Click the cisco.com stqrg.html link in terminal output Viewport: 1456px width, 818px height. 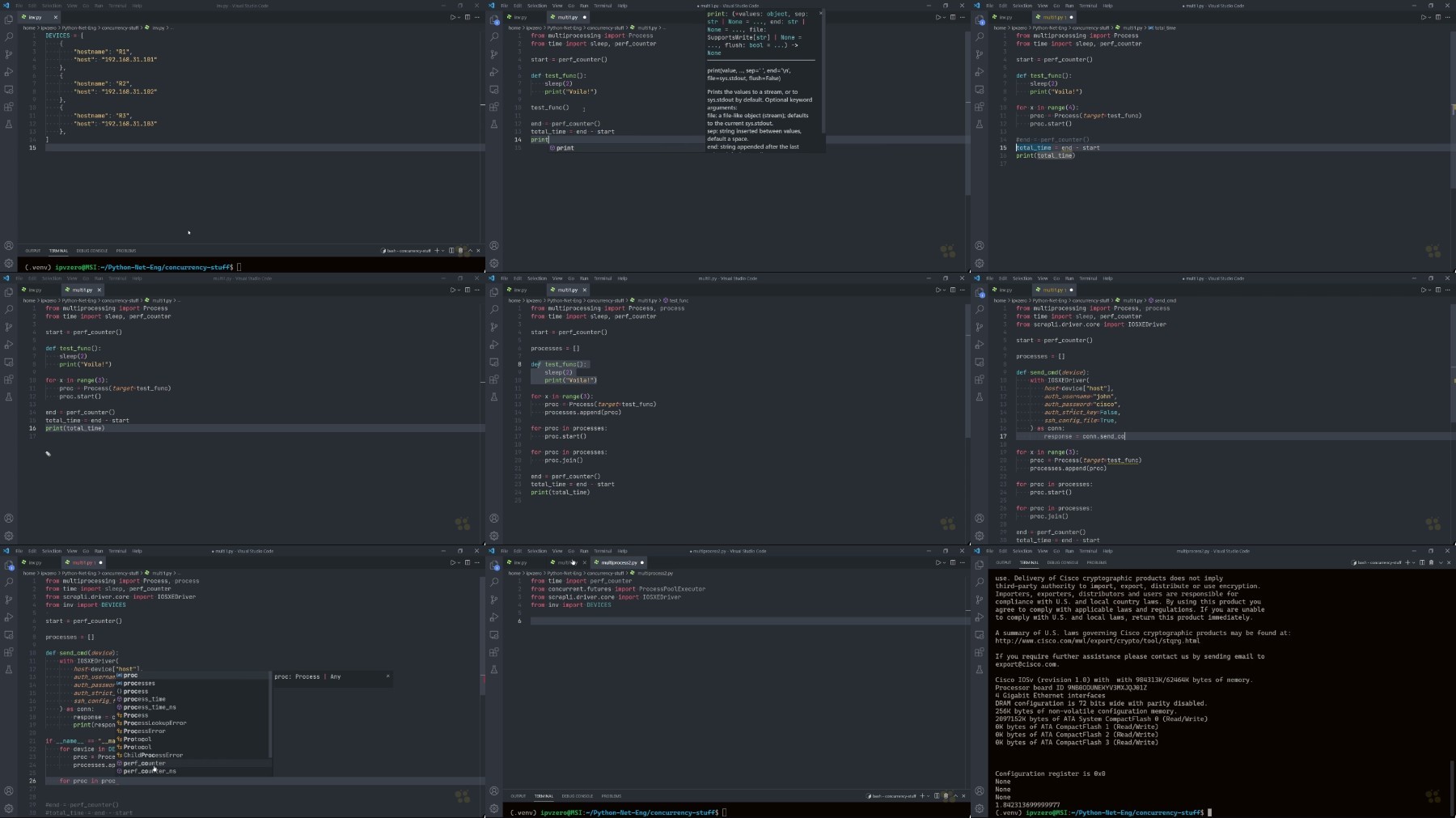click(1097, 641)
